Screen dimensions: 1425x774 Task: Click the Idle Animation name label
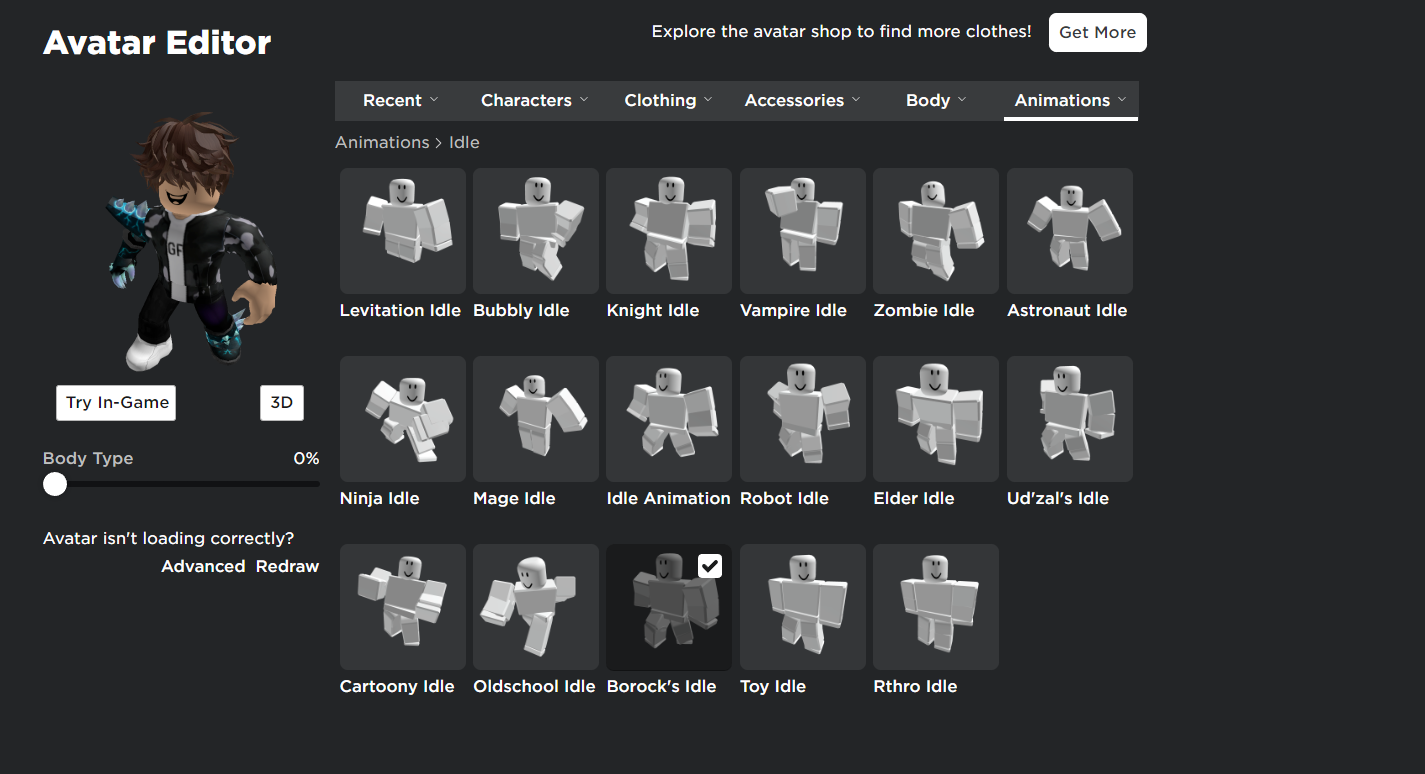point(669,498)
